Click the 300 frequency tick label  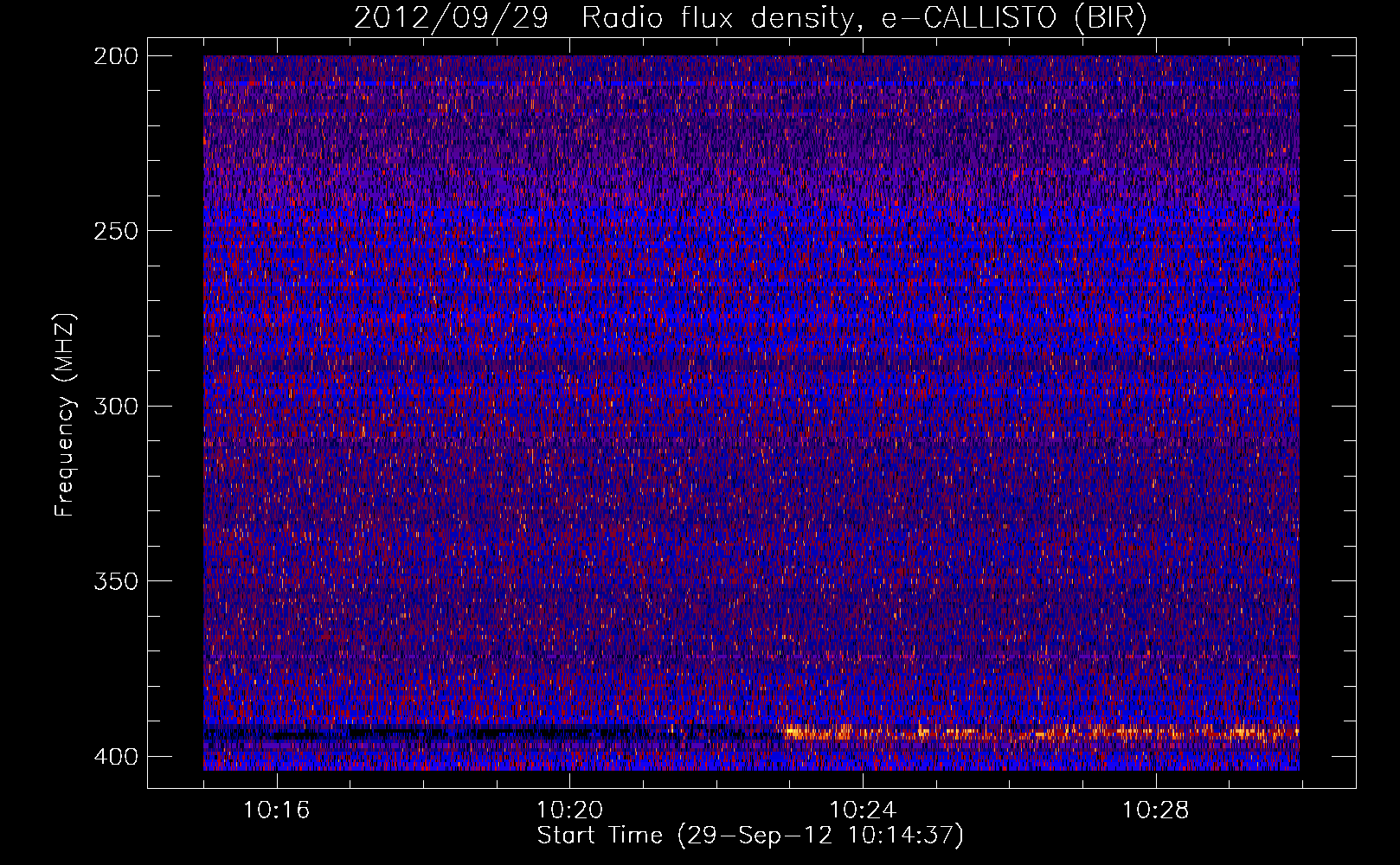point(115,406)
